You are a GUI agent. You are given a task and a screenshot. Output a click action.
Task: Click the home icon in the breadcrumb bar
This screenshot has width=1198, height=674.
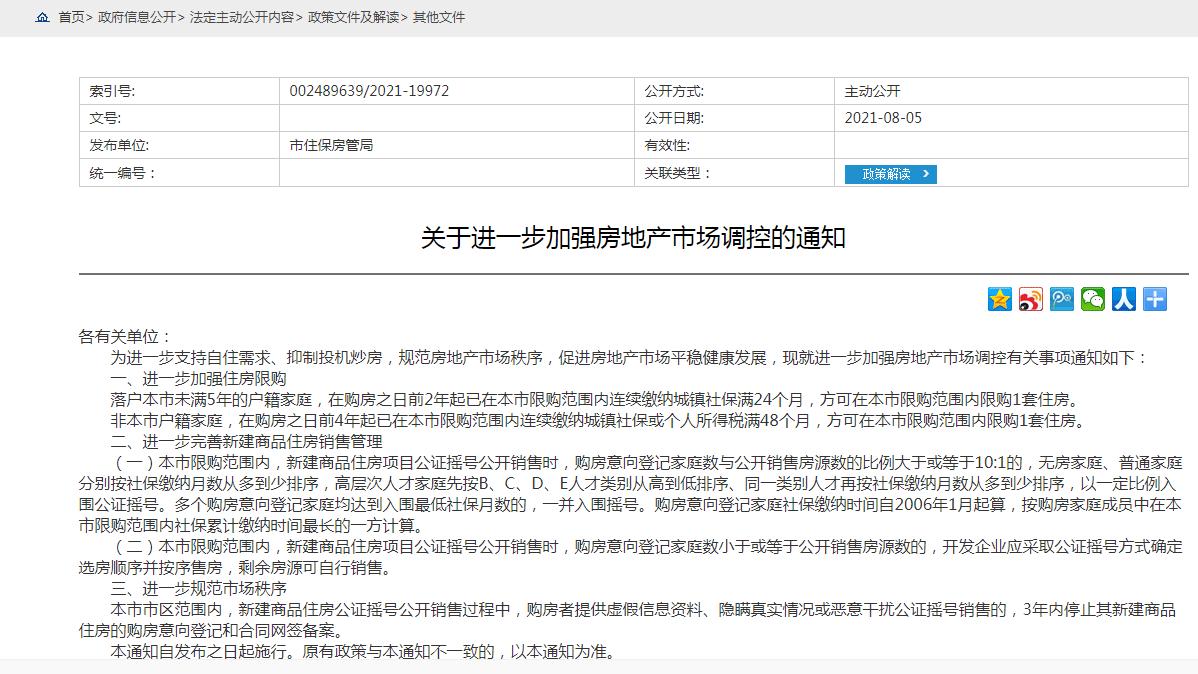point(41,16)
